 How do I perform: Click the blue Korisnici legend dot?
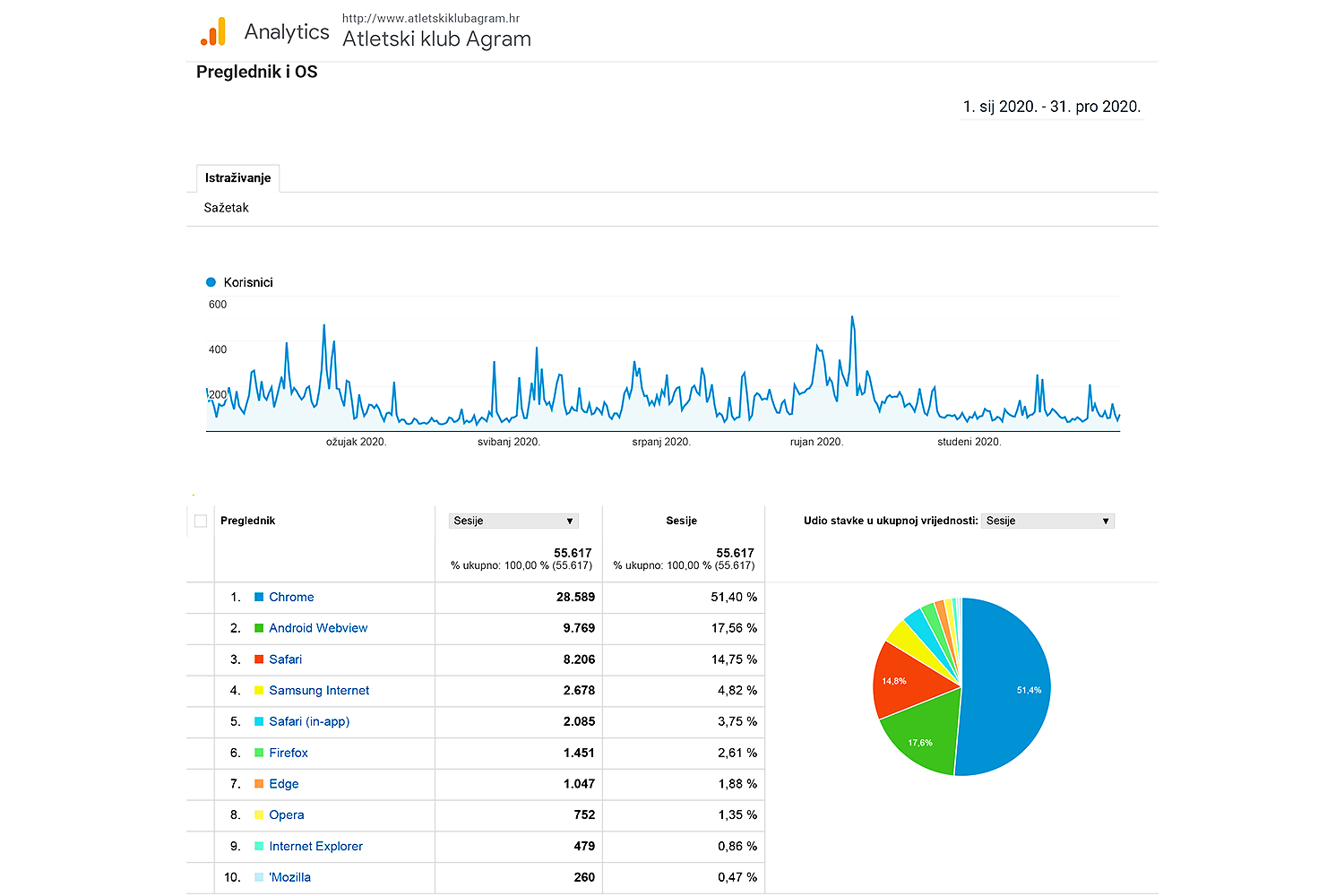pyautogui.click(x=211, y=282)
